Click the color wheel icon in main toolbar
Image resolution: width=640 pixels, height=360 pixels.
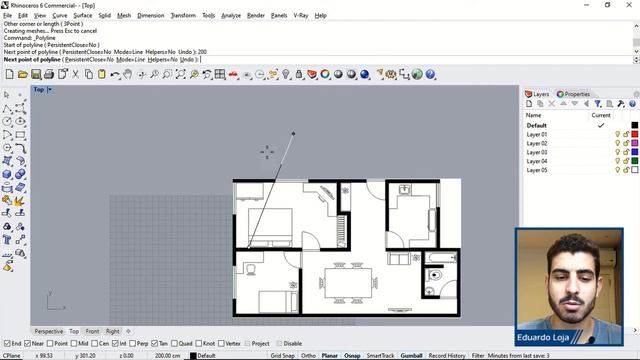coord(325,74)
